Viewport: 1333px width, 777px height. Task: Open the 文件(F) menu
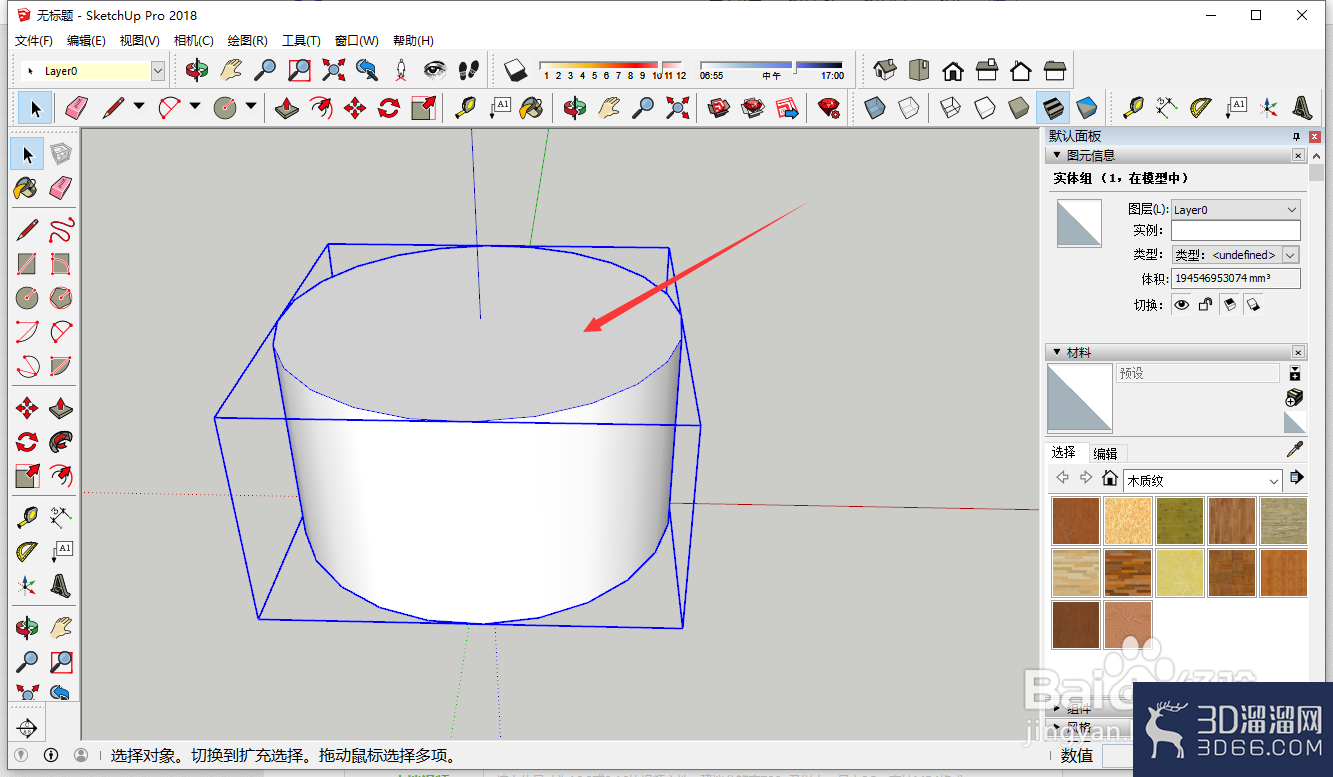(x=33, y=41)
